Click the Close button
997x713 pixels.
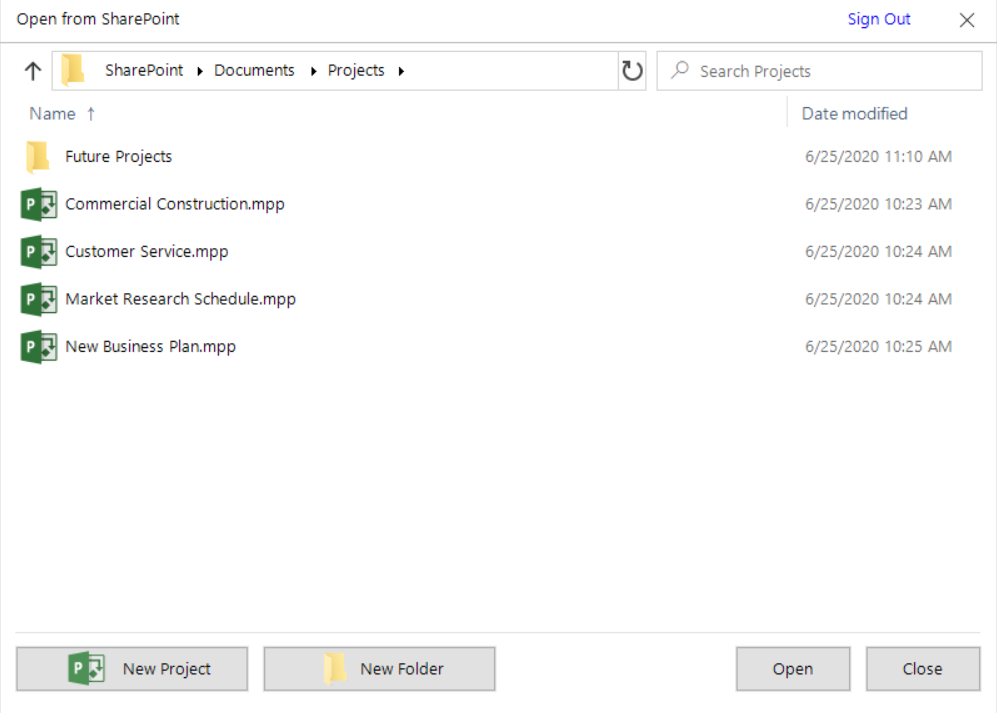coord(923,669)
